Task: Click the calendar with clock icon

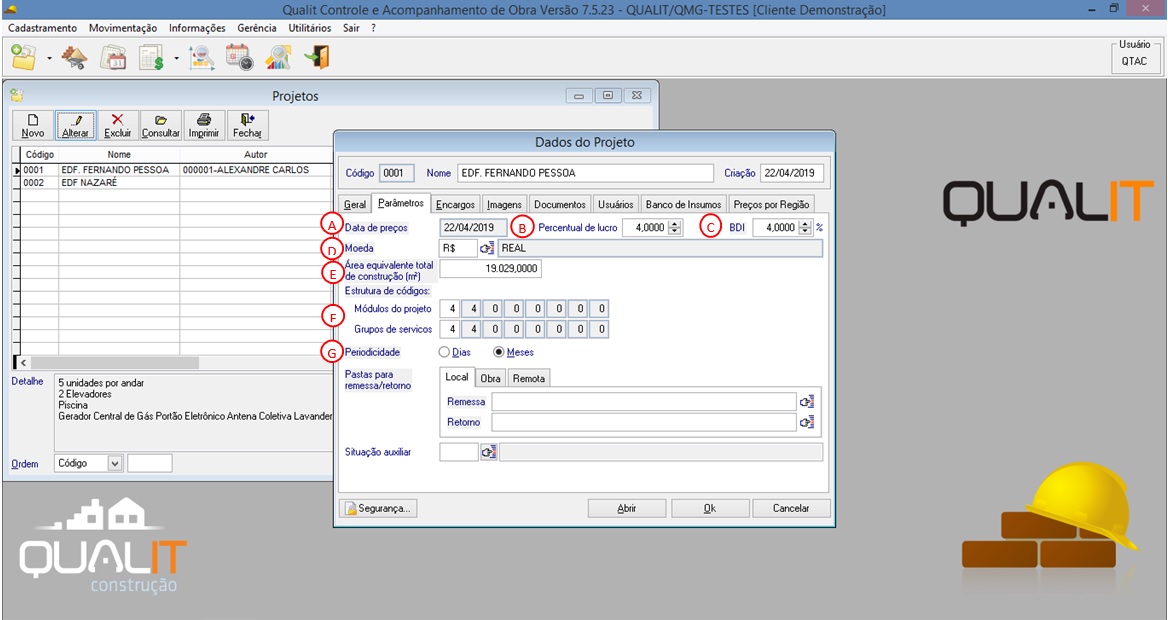Action: [240, 57]
